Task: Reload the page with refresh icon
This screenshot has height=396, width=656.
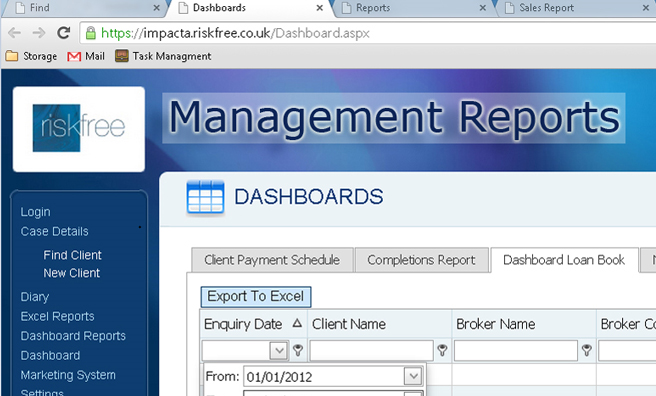Action: point(64,33)
